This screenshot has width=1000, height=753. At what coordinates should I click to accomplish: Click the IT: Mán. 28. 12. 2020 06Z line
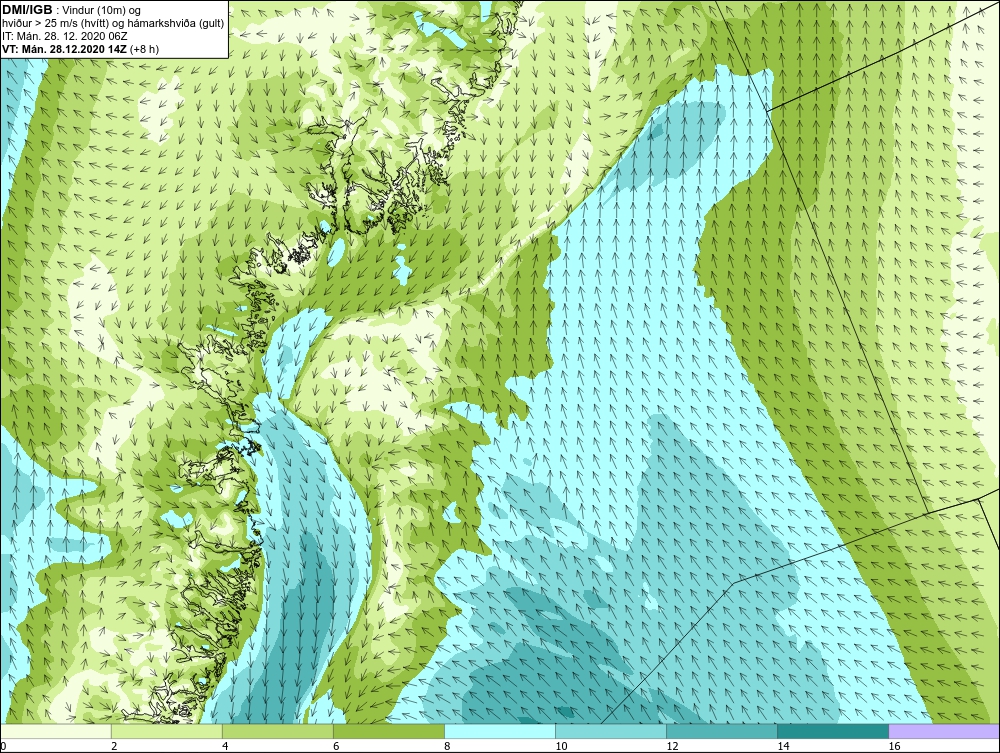65,36
